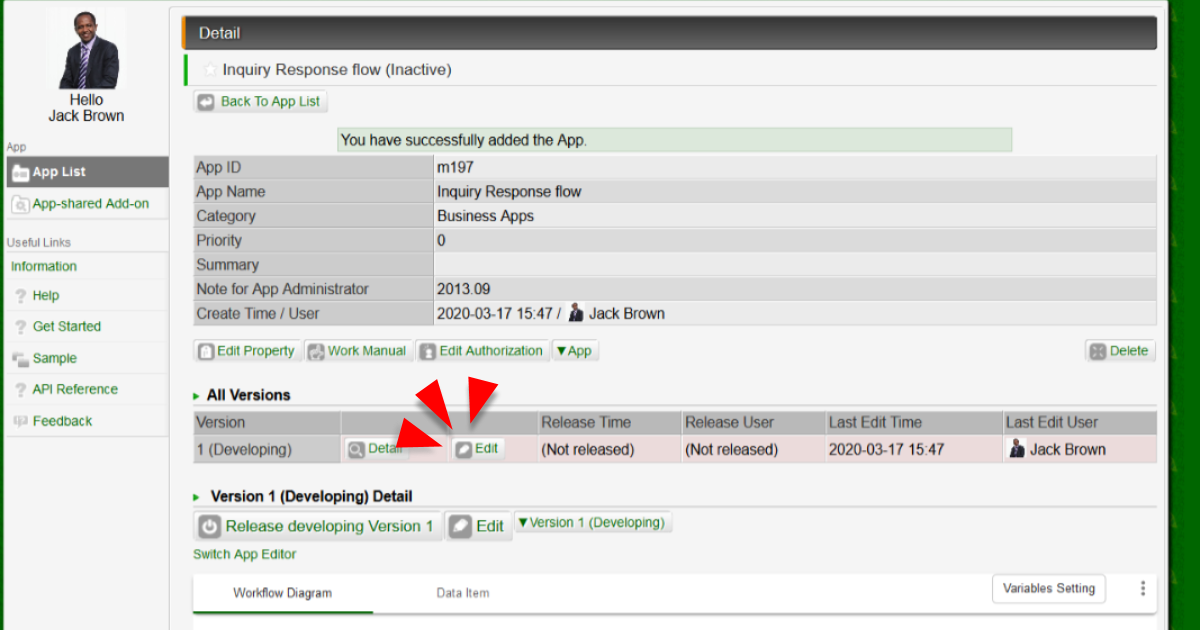Image resolution: width=1200 pixels, height=630 pixels.
Task: Switch to the Data Item tab
Action: (x=463, y=593)
